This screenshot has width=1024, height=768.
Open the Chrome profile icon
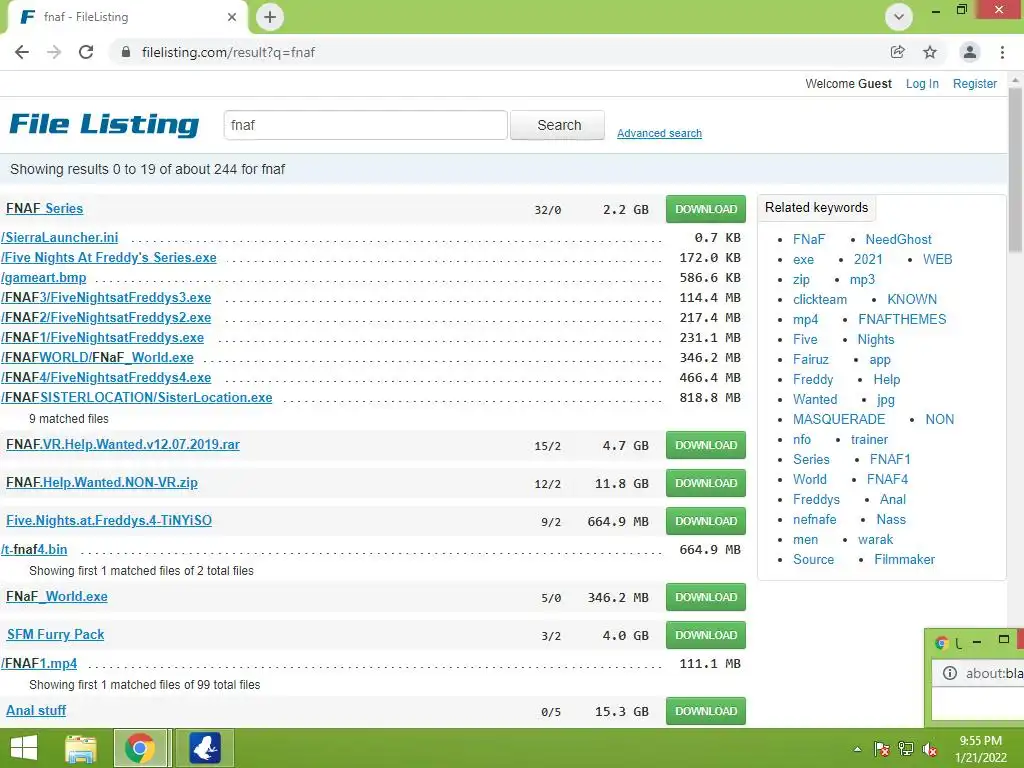pyautogui.click(x=970, y=52)
